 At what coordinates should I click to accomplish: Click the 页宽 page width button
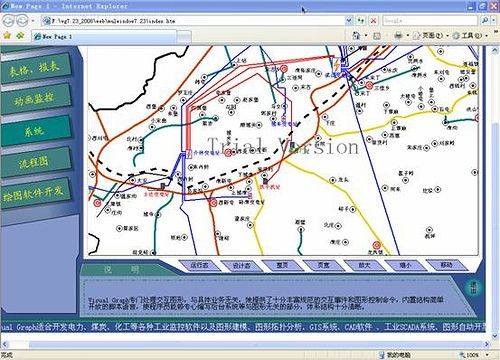pyautogui.click(x=323, y=265)
